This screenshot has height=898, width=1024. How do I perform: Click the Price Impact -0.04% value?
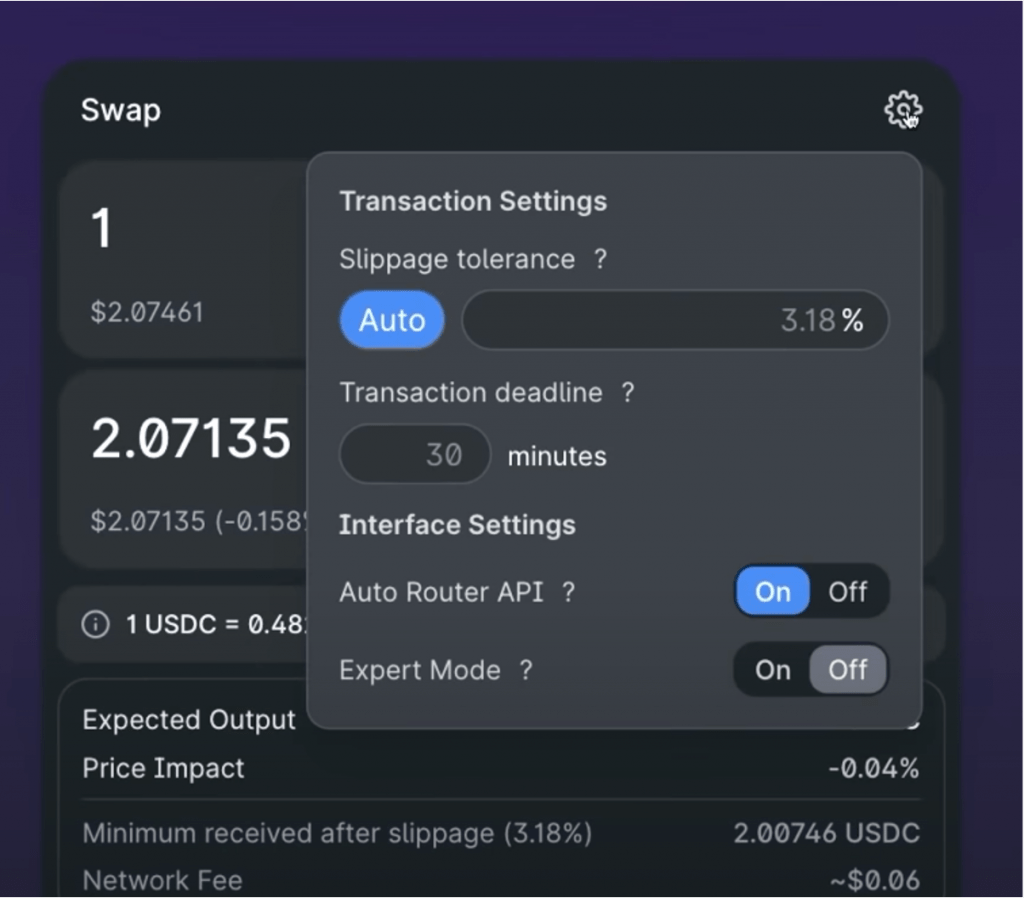pos(873,768)
